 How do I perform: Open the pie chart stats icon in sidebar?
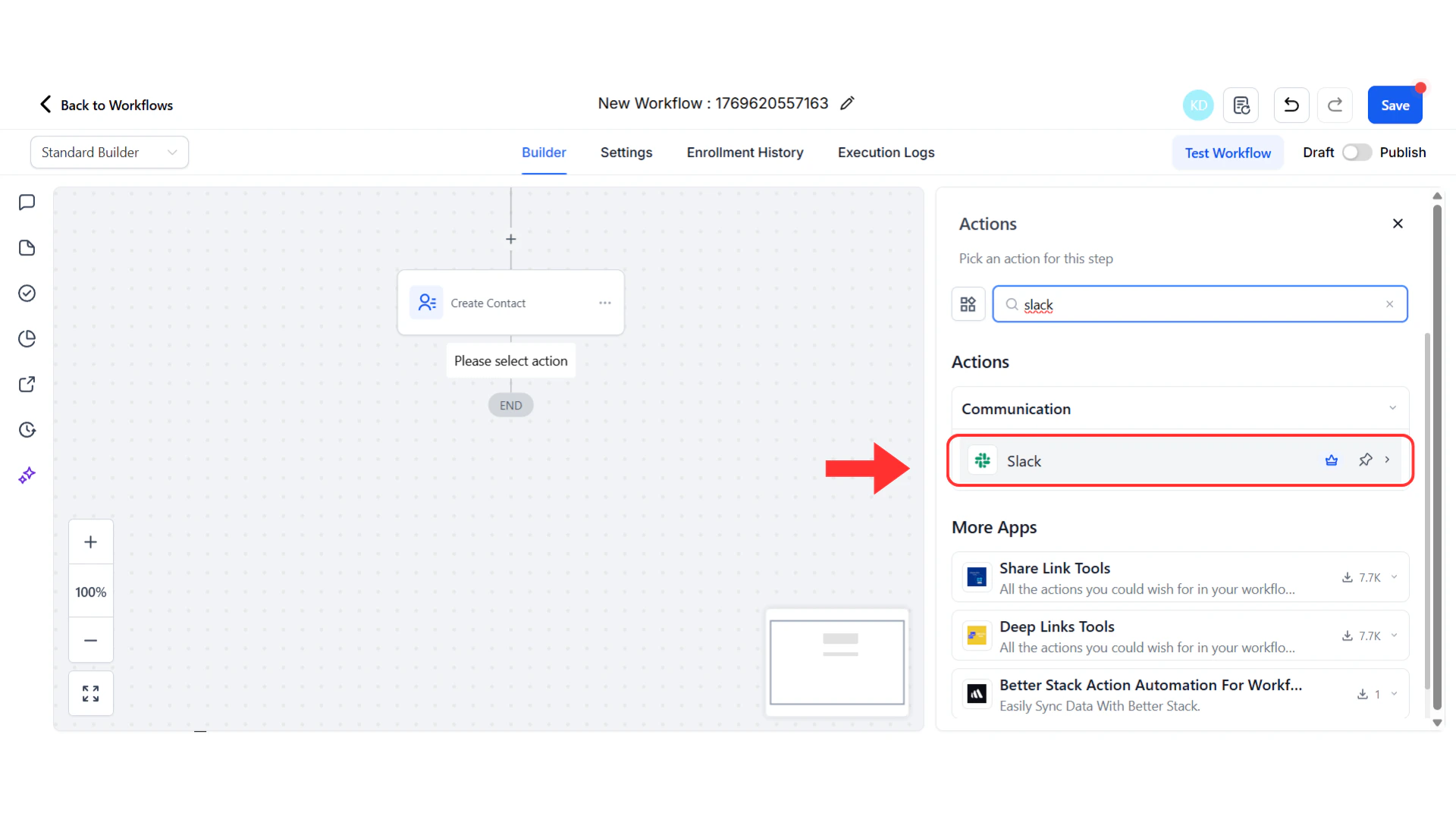coord(27,339)
